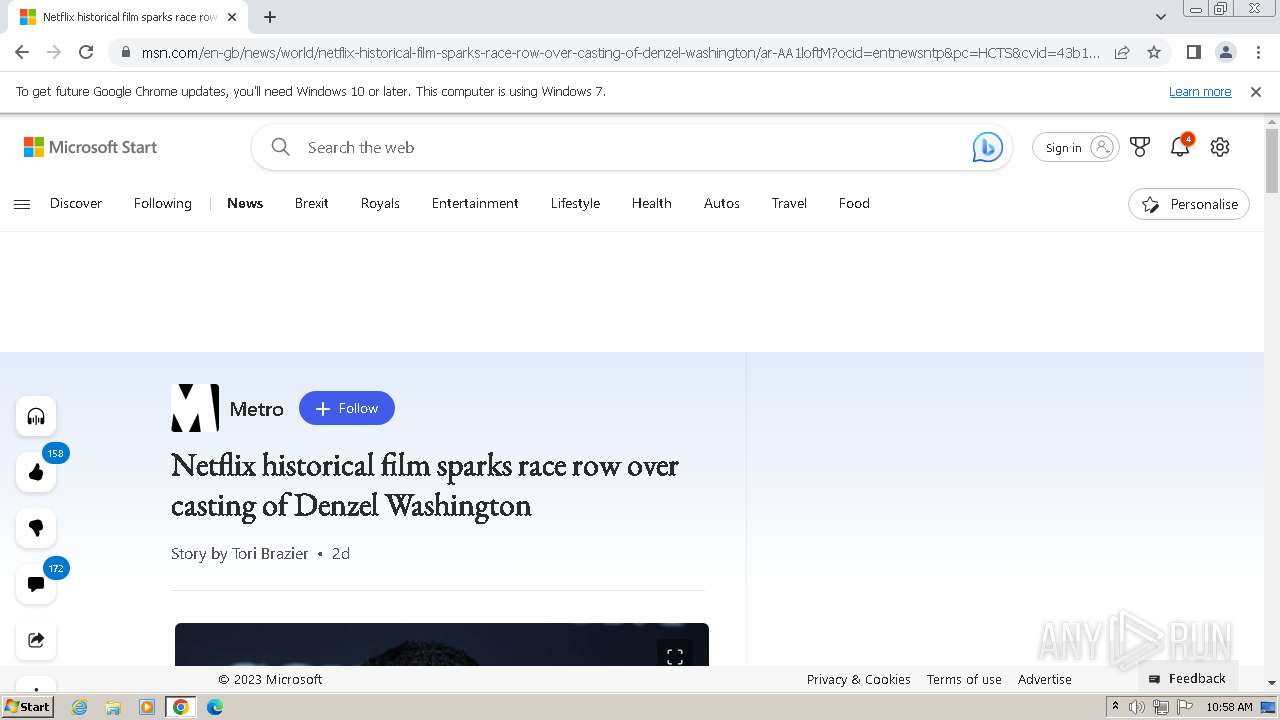Open the Discover section
This screenshot has width=1280, height=720.
76,203
